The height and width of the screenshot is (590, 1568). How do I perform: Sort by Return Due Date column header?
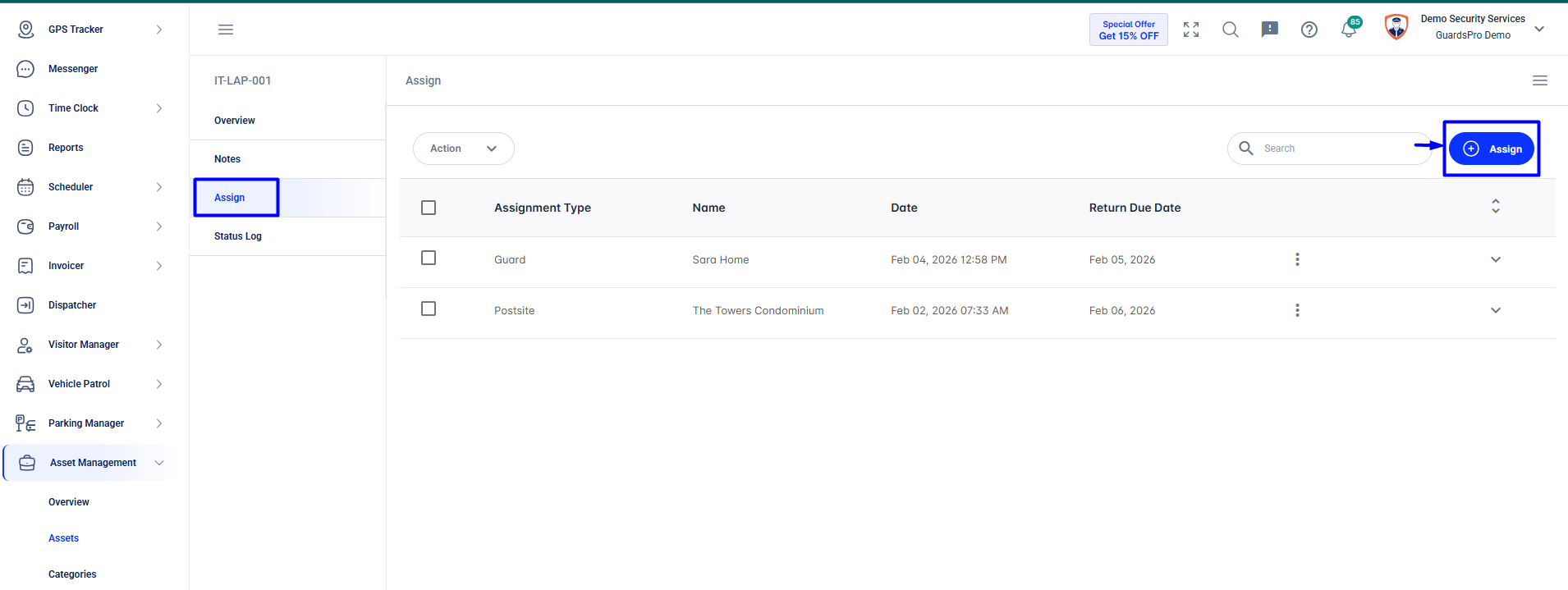pos(1135,208)
